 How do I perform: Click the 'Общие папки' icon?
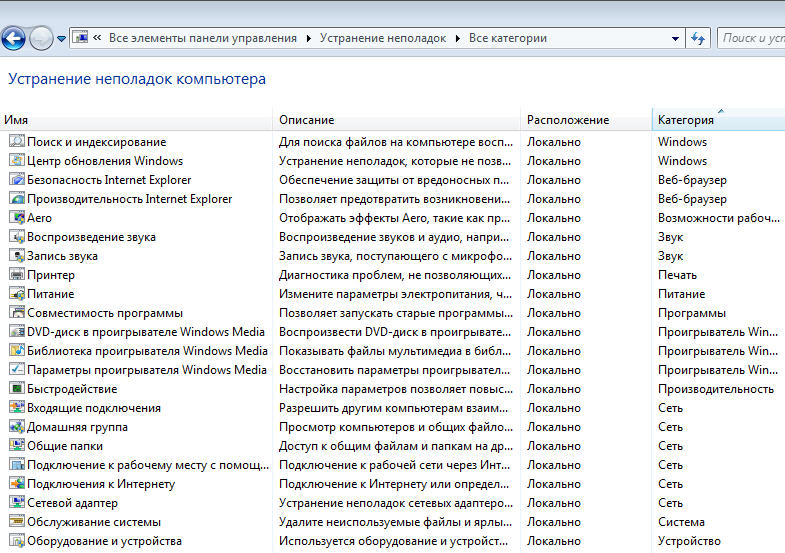click(17, 446)
